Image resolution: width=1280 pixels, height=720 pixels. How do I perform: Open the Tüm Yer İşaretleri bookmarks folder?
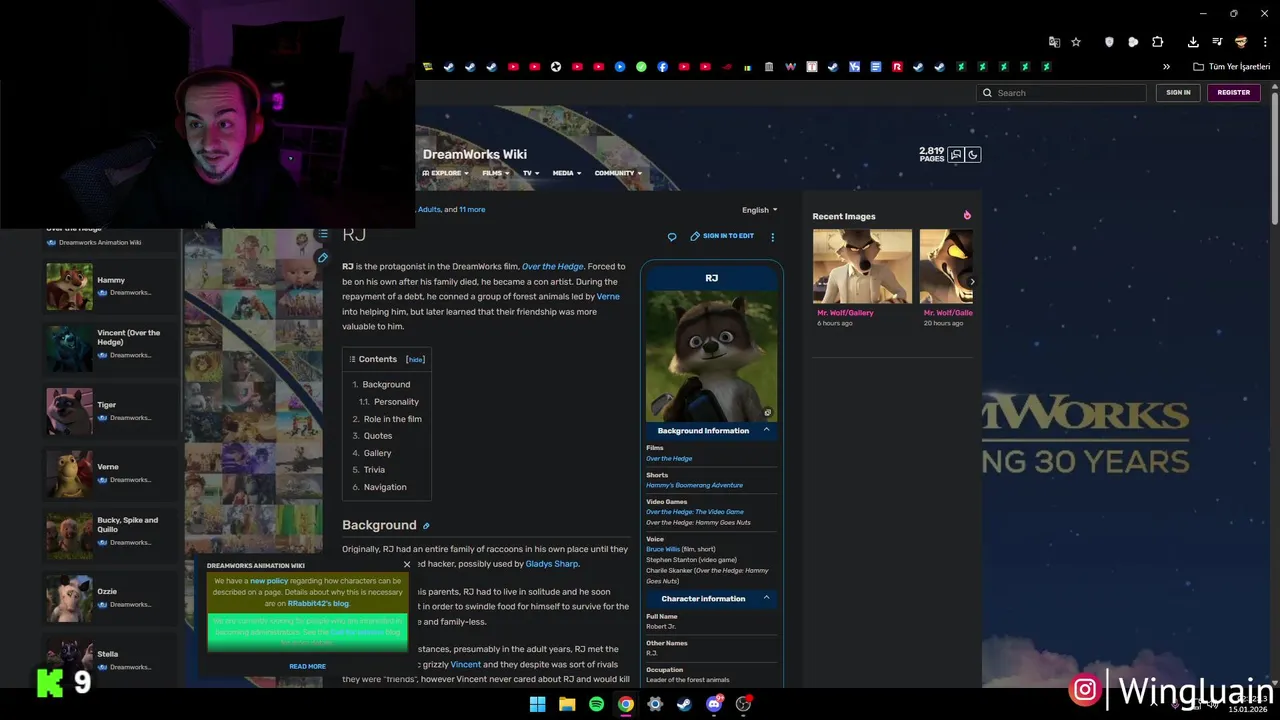click(x=1232, y=67)
